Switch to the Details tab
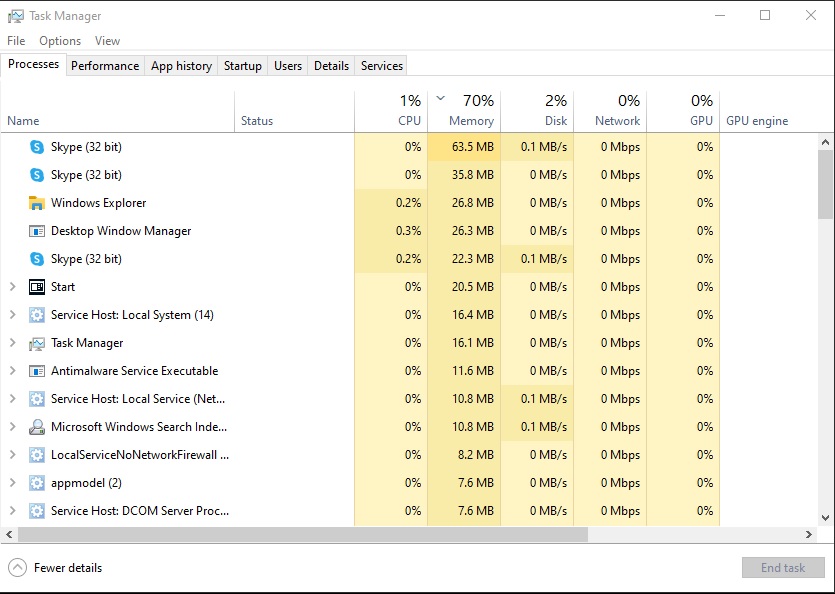The height and width of the screenshot is (594, 835). [x=331, y=66]
